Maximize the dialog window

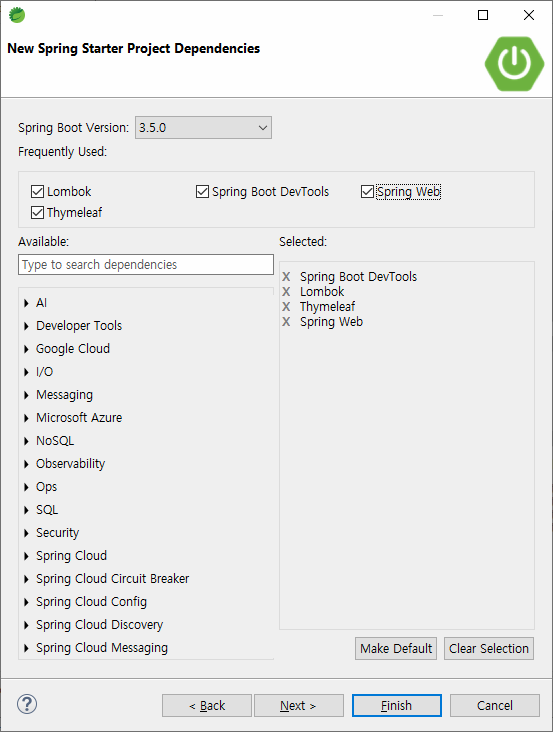click(483, 15)
